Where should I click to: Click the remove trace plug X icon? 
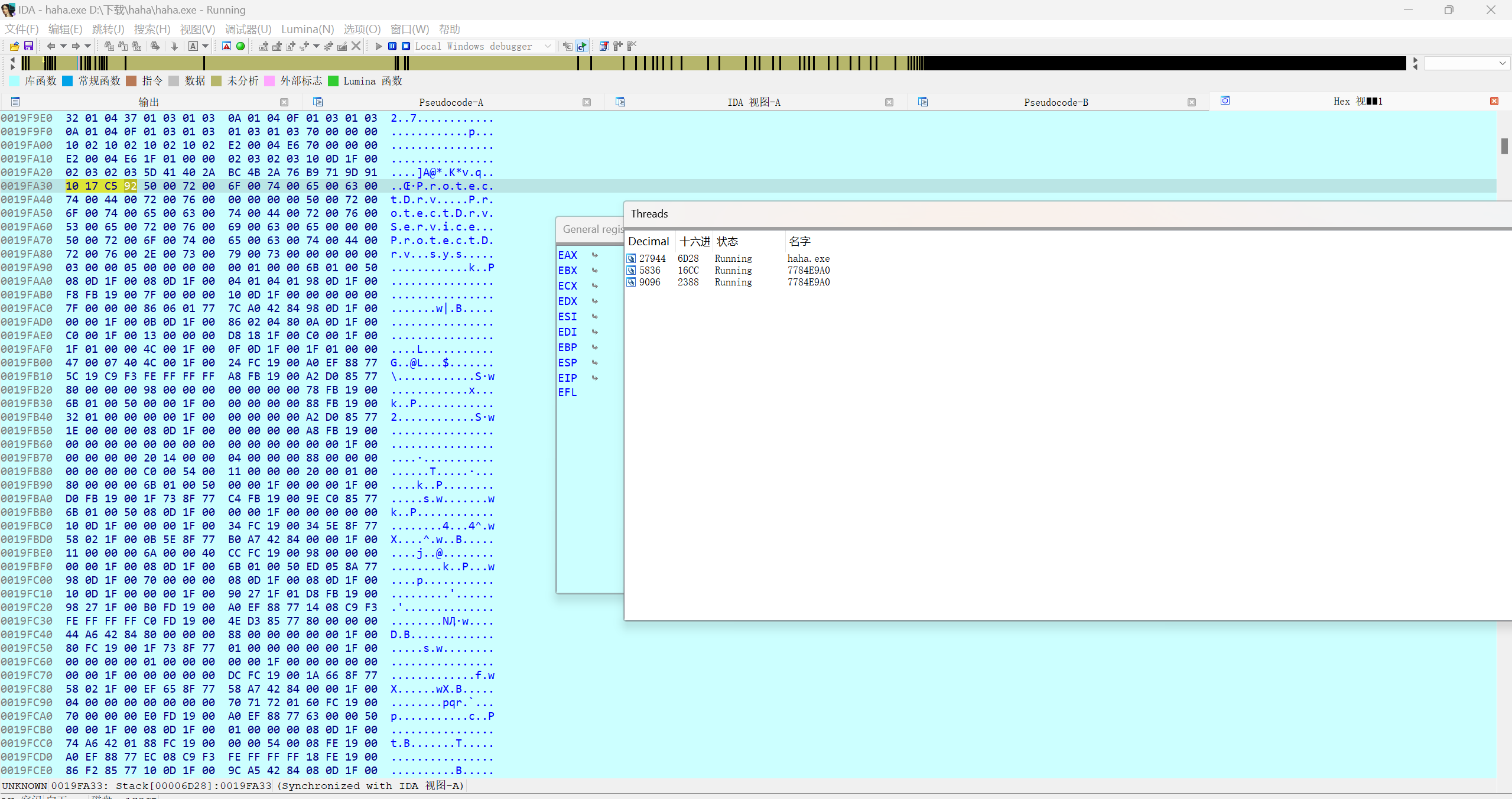click(632, 46)
